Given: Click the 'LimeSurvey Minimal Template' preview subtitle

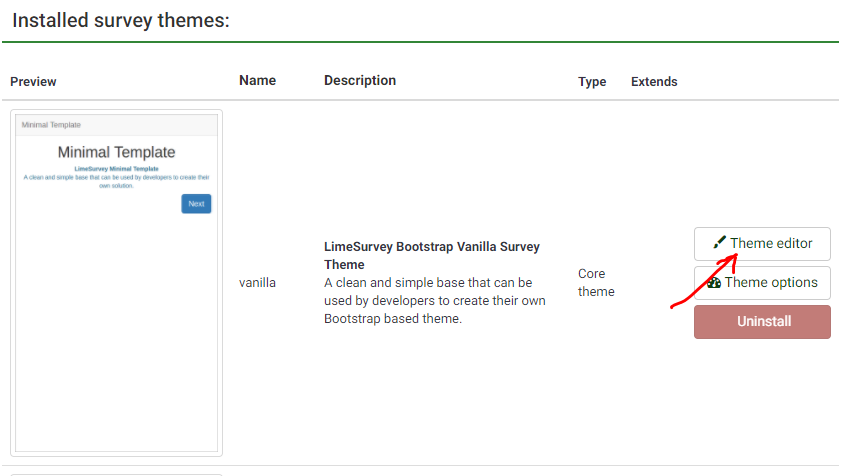Looking at the screenshot, I should click(116, 169).
